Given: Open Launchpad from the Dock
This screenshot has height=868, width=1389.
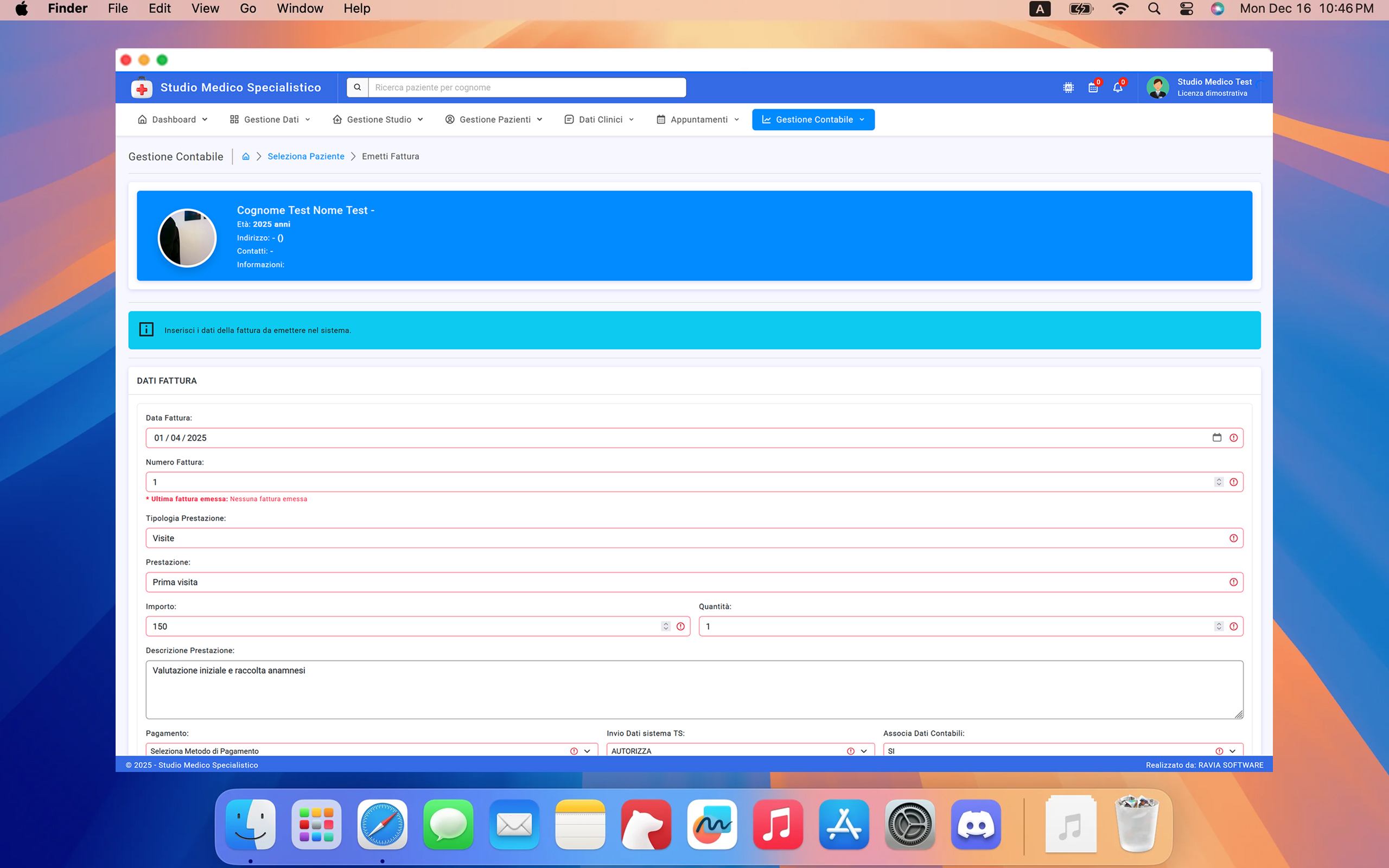Looking at the screenshot, I should click(316, 825).
